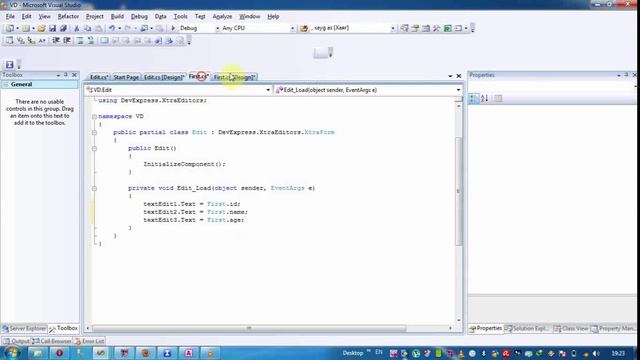The width and height of the screenshot is (640, 360).
Task: Open the Class View bottom tab
Action: tap(571, 329)
